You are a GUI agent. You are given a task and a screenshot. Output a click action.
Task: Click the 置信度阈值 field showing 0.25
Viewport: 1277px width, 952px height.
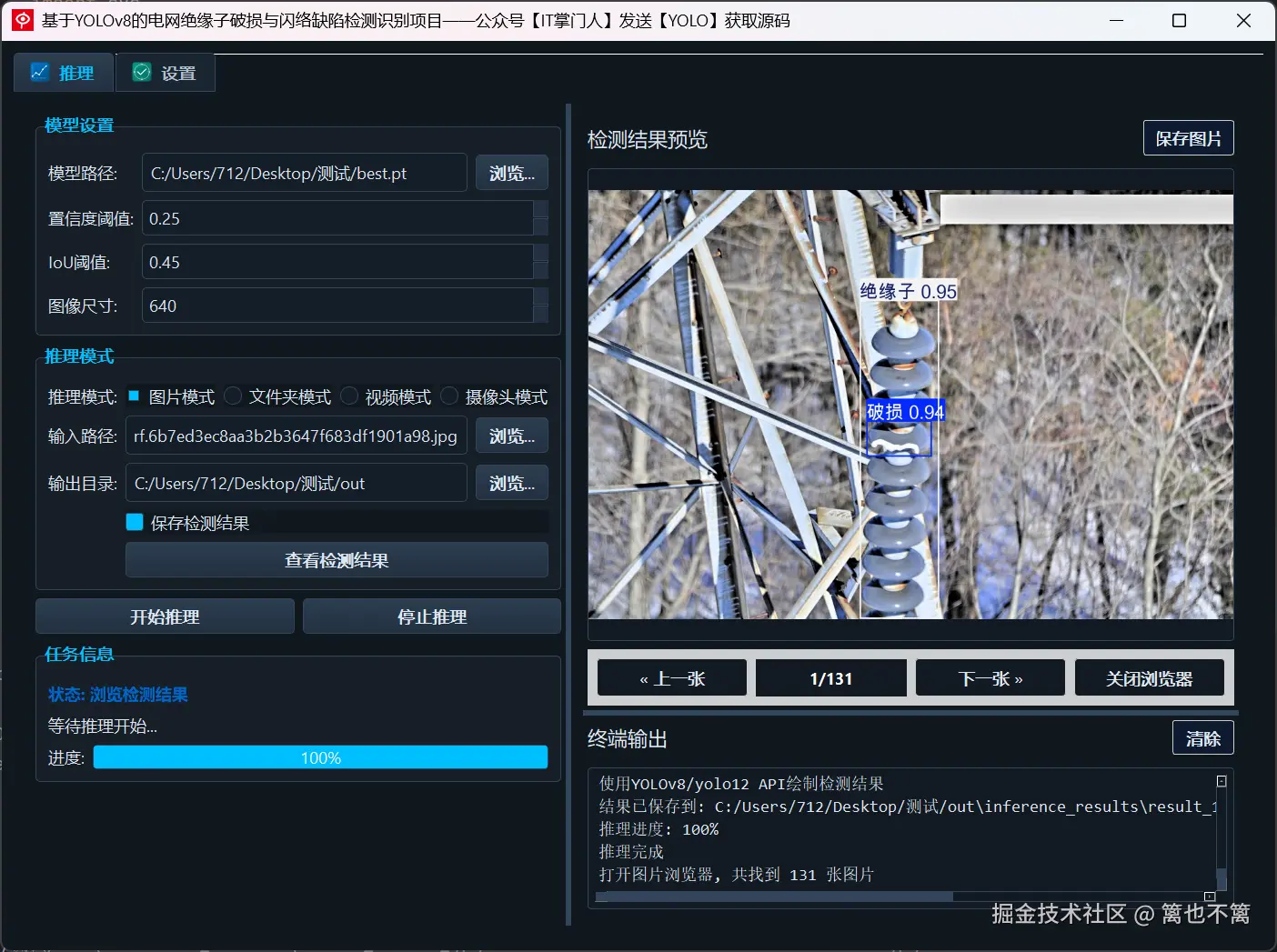click(x=337, y=218)
